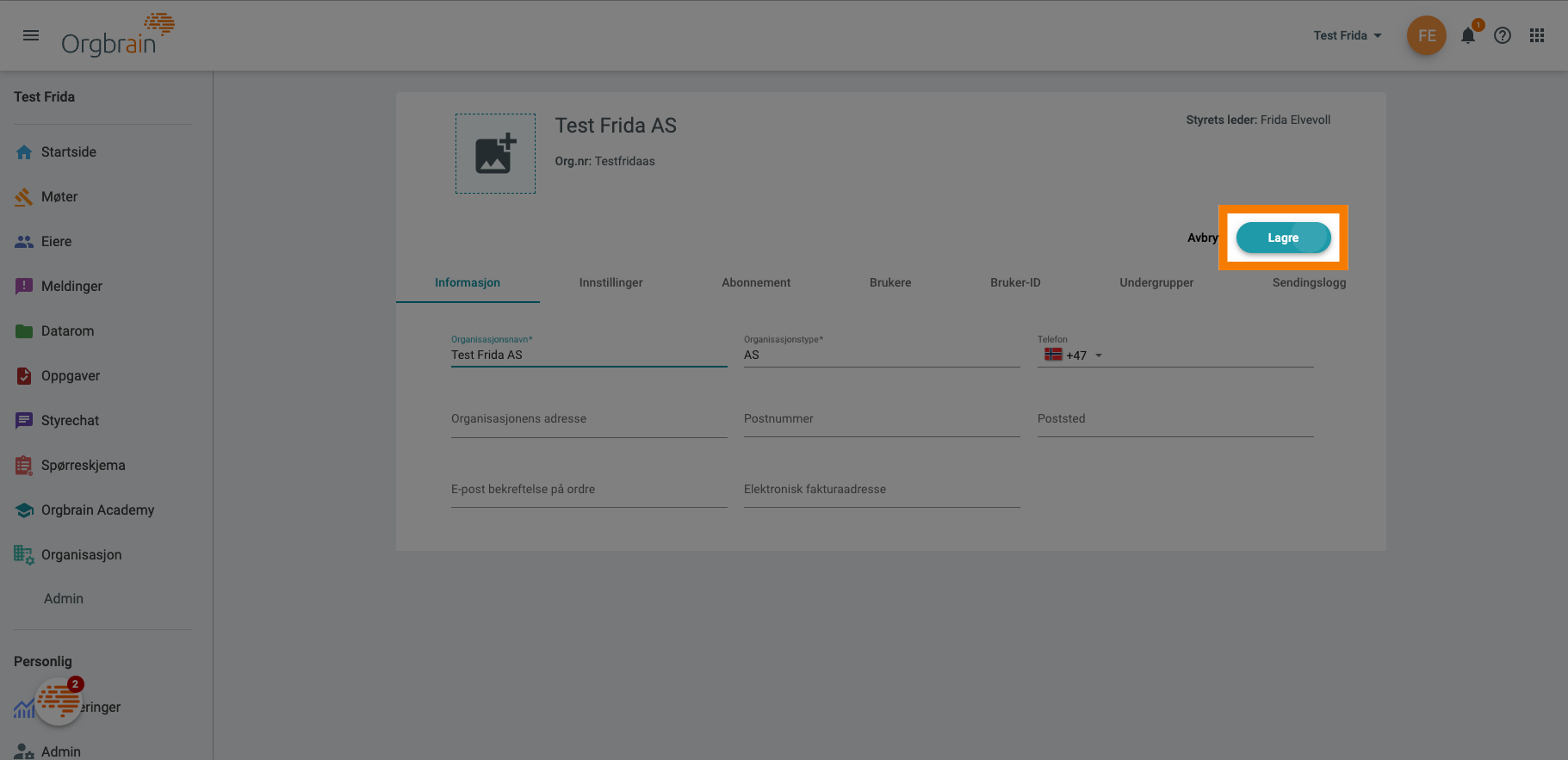Click the Avbryt cancel button
This screenshot has height=760, width=1568.
point(1203,238)
